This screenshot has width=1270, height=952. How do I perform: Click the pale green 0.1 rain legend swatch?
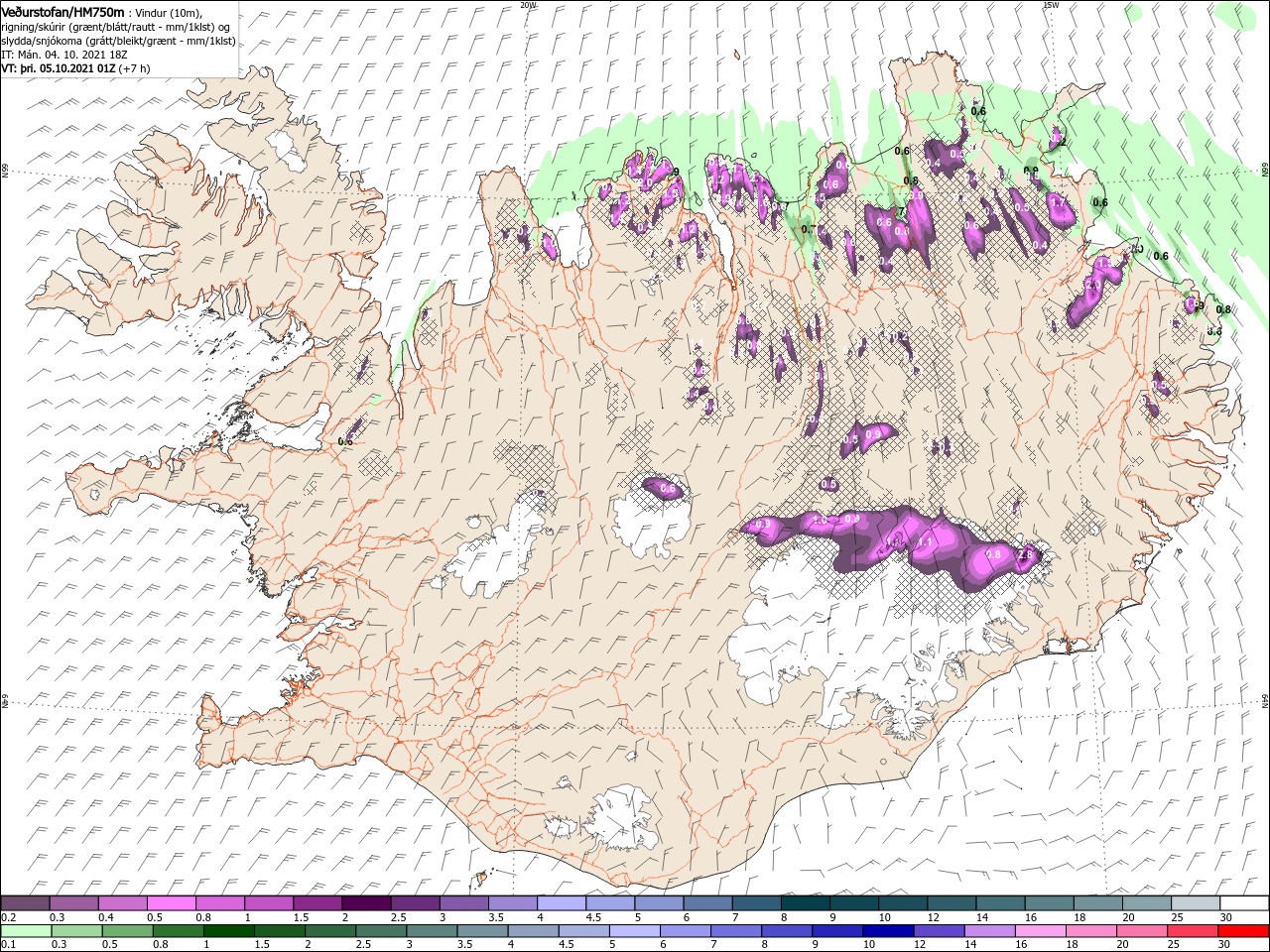26,931
